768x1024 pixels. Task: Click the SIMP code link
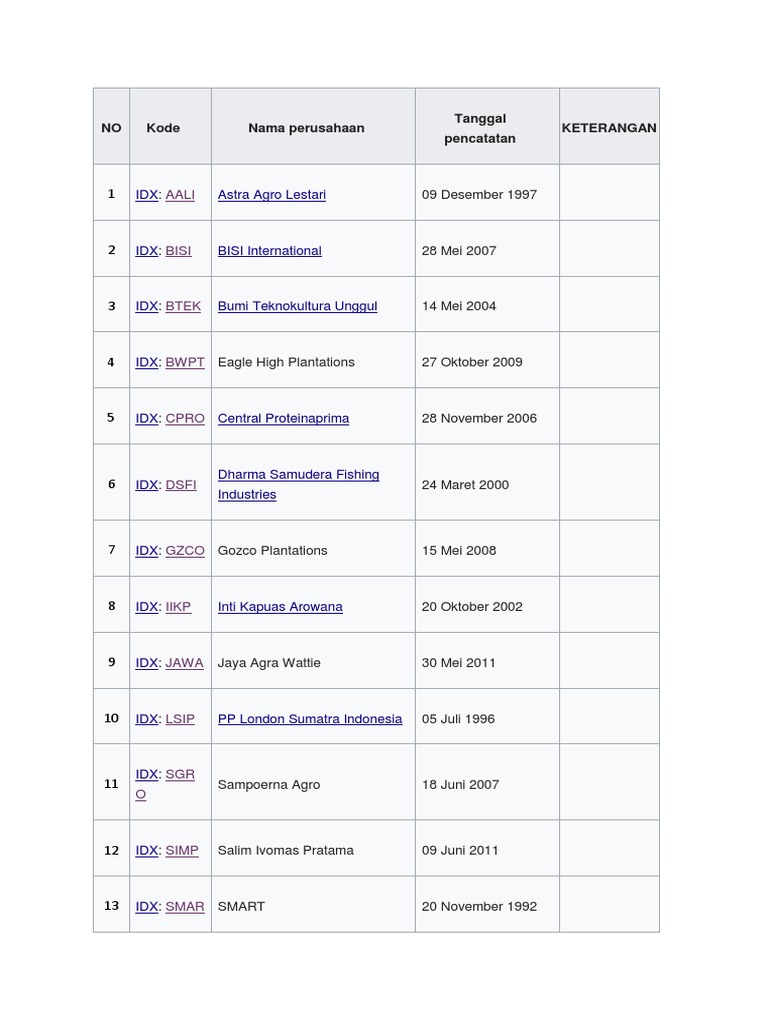(182, 851)
